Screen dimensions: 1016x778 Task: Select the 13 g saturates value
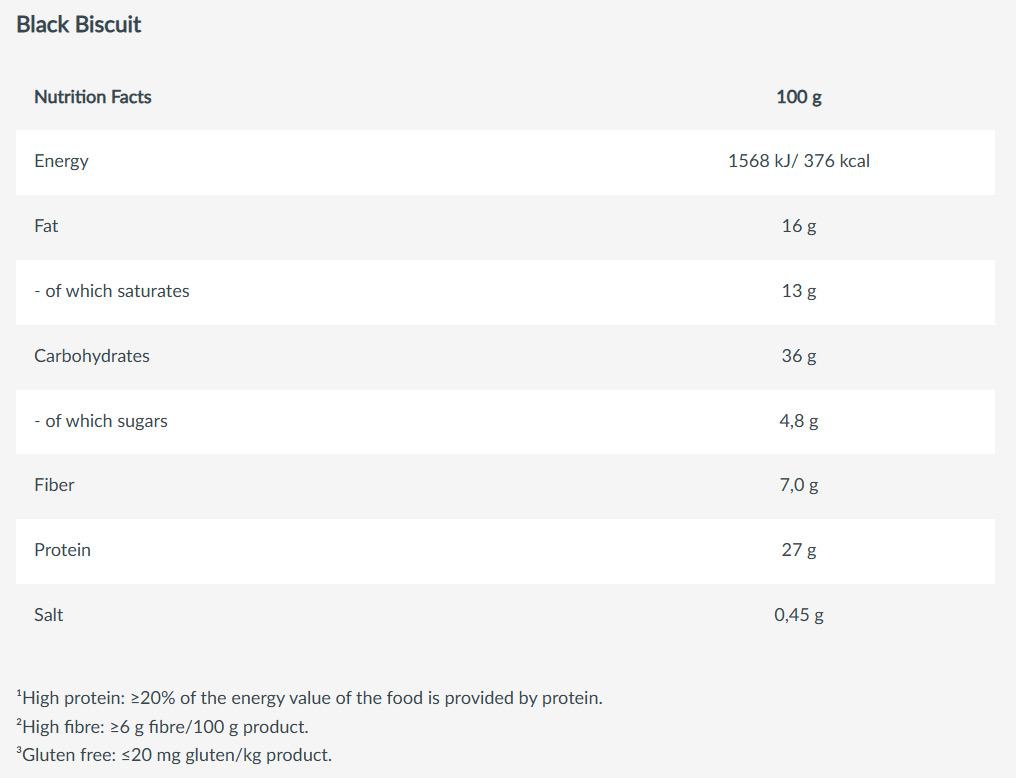pyautogui.click(x=798, y=291)
